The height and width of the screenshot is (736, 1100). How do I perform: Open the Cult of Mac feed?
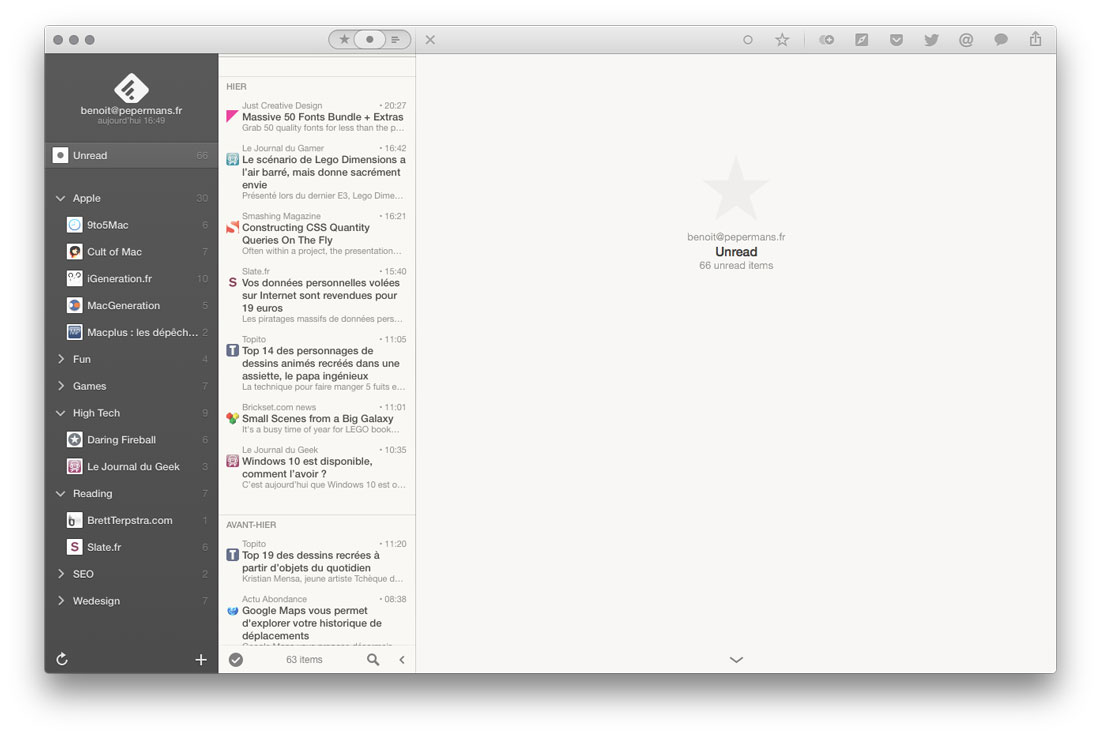[x=131, y=252]
